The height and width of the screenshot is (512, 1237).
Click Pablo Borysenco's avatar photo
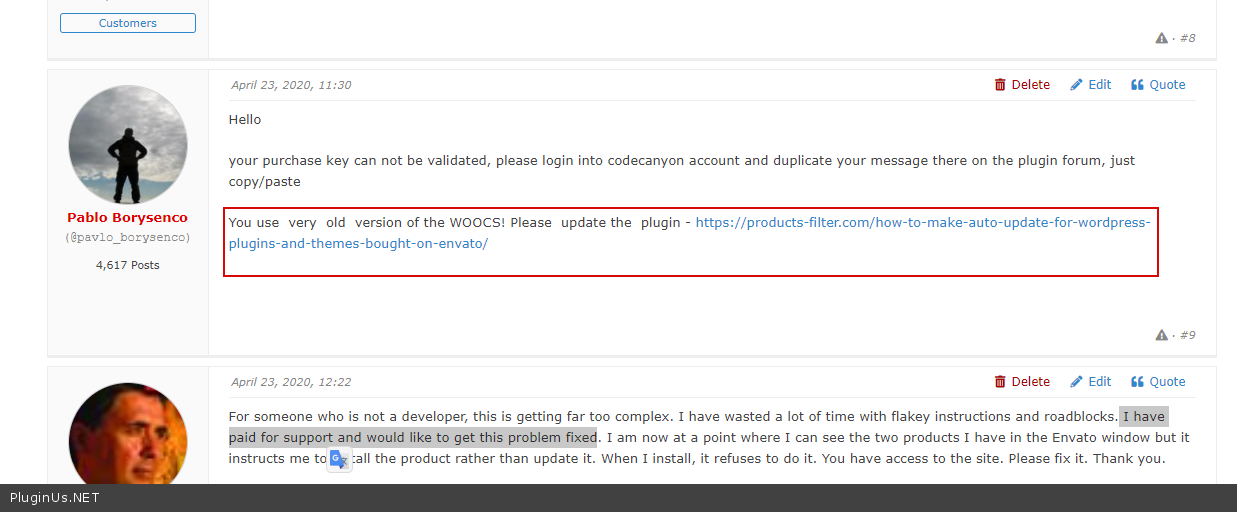[x=128, y=144]
